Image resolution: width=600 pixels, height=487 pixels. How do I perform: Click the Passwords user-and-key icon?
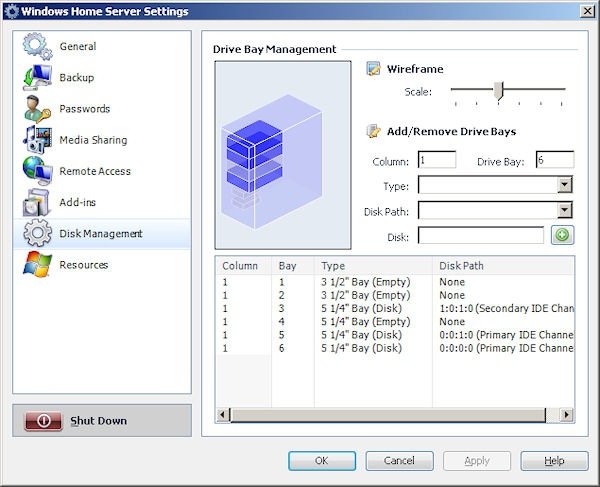coord(37,109)
